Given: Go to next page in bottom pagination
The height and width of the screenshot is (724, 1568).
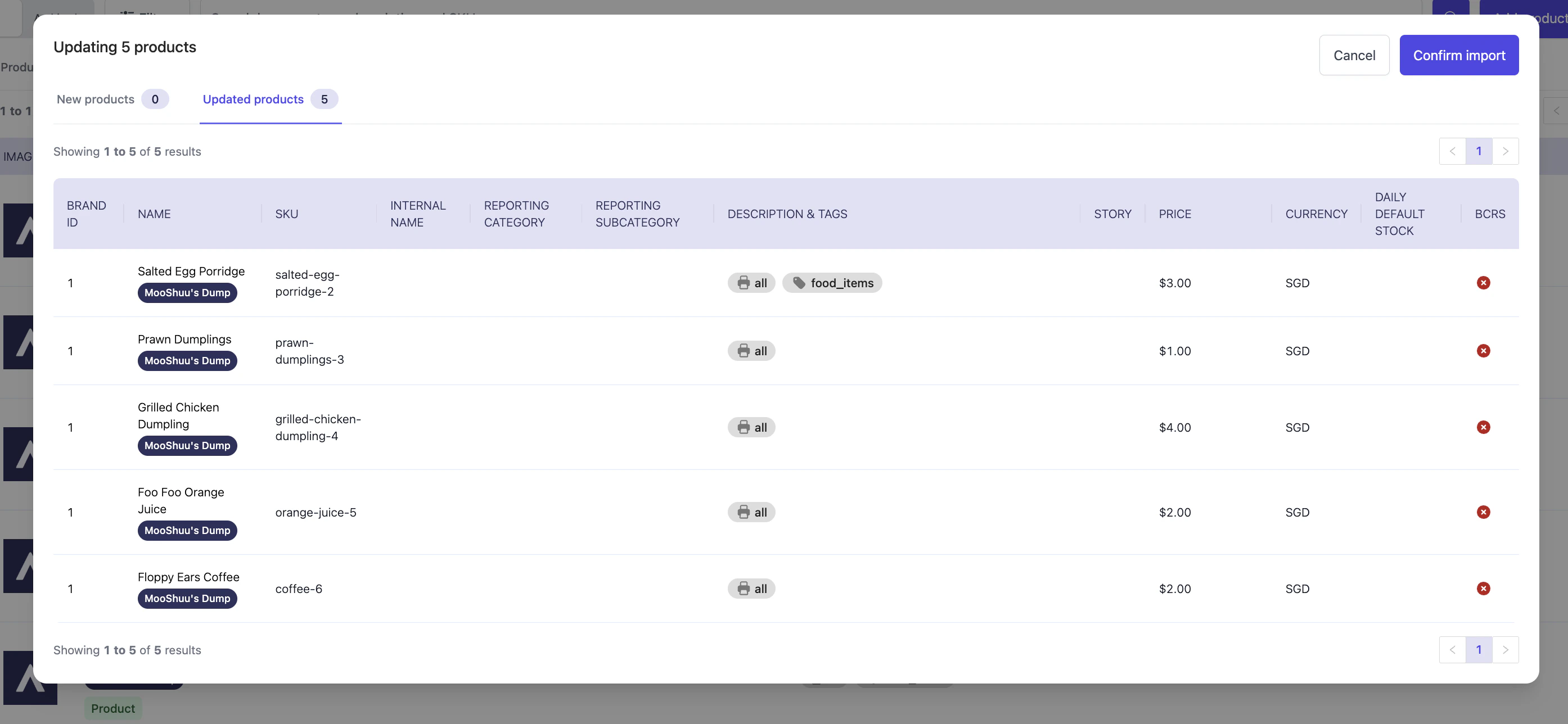Looking at the screenshot, I should point(1506,650).
